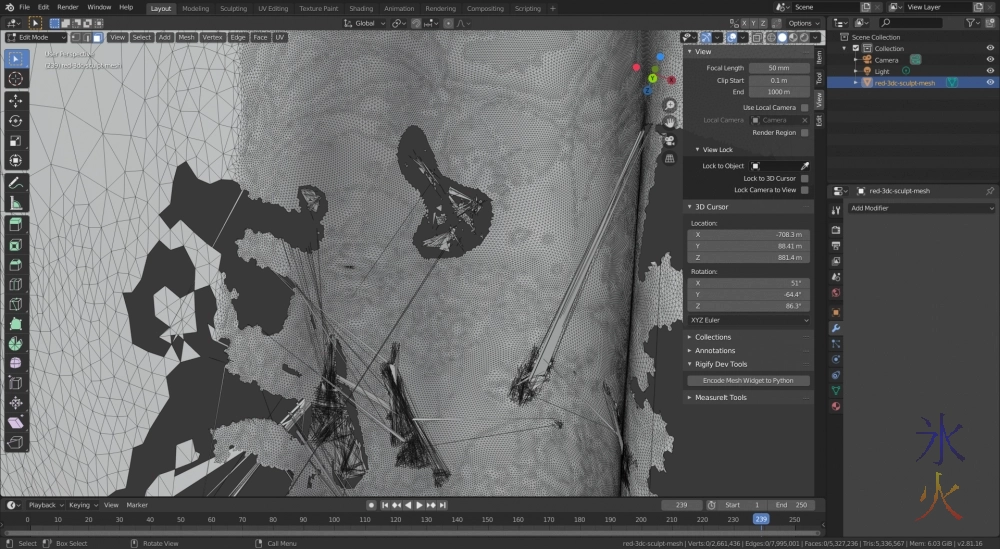Screen dimensions: 1000x549
Task: Open the viewport Options button
Action: (802, 23)
